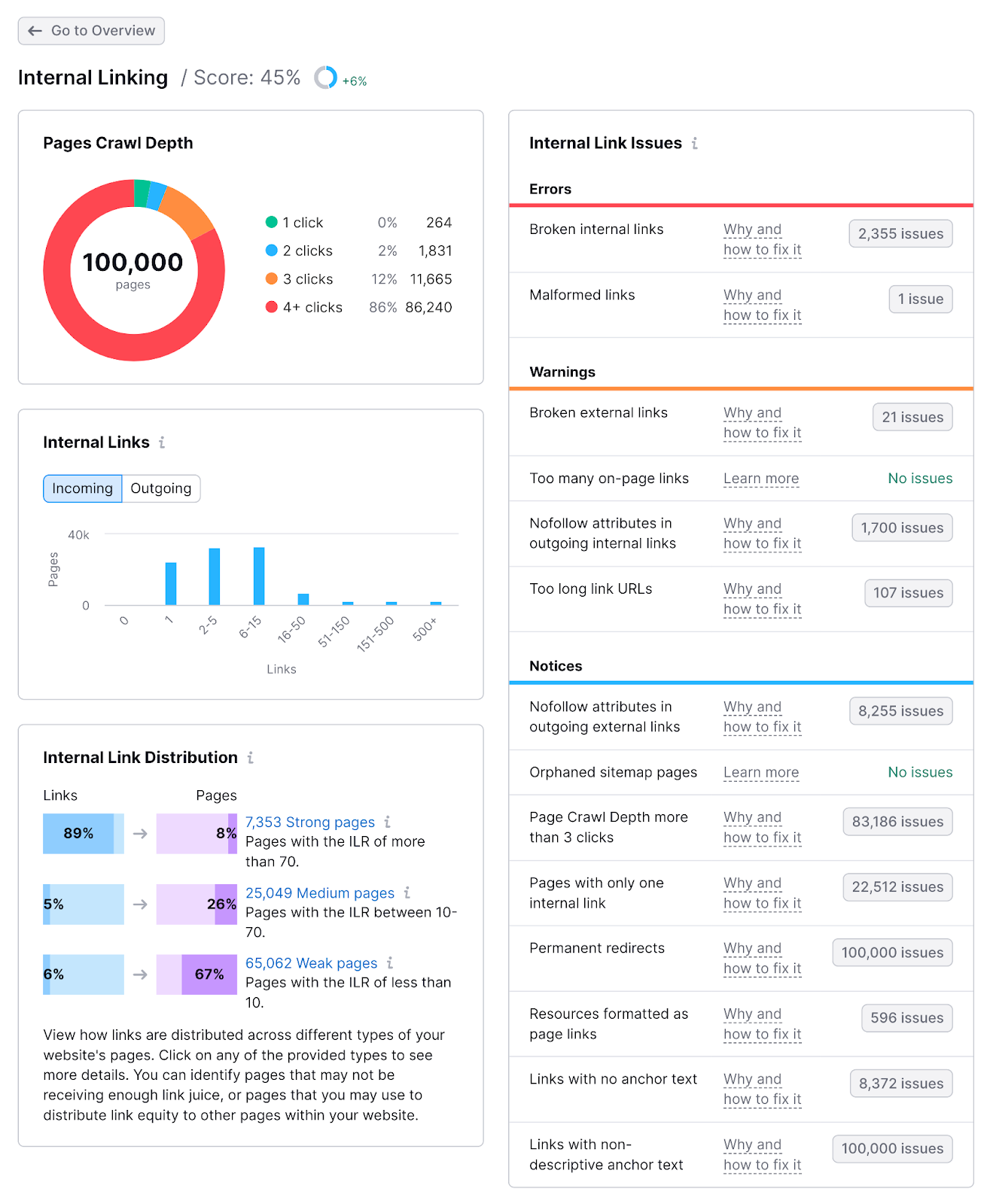Open the 83,186 issues crawl depth button

tap(897, 821)
